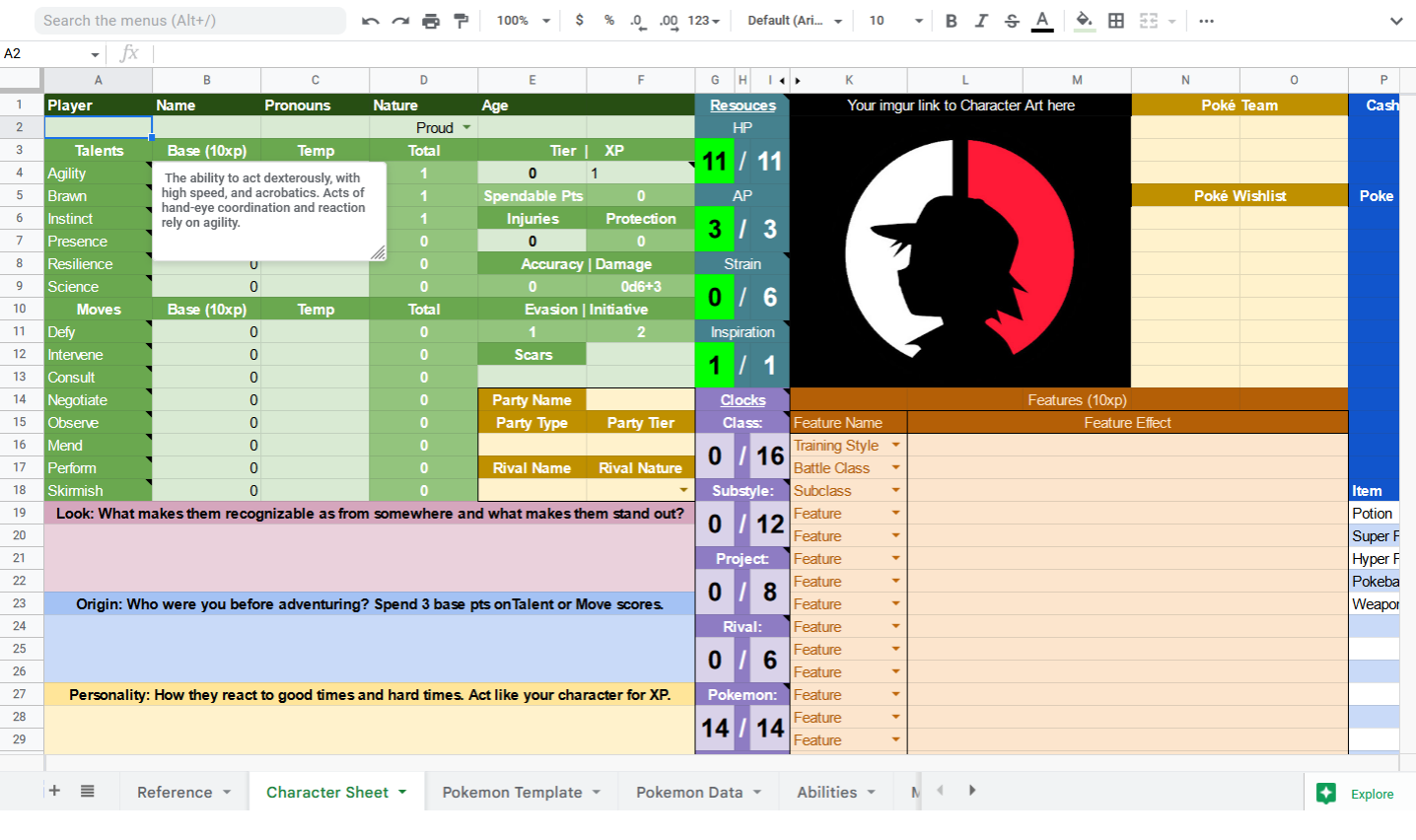Screen dimensions: 1416x840
Task: Open the Pokemon Data sheet tab
Action: (x=699, y=792)
